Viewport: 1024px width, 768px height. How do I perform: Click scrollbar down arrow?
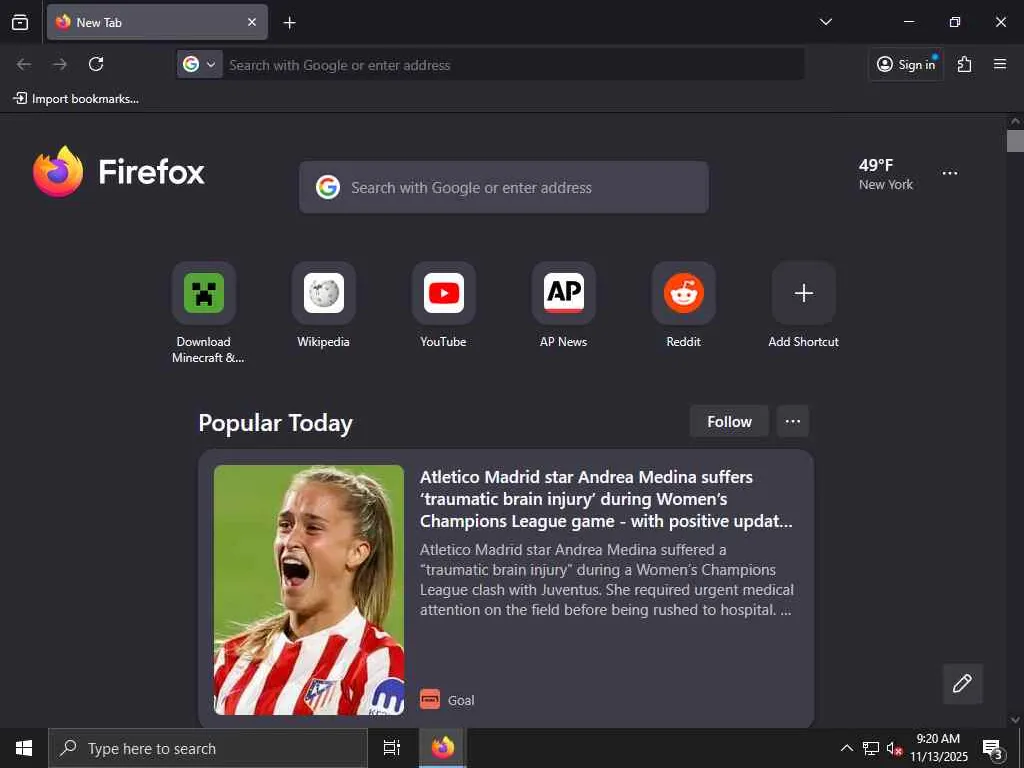1015,720
